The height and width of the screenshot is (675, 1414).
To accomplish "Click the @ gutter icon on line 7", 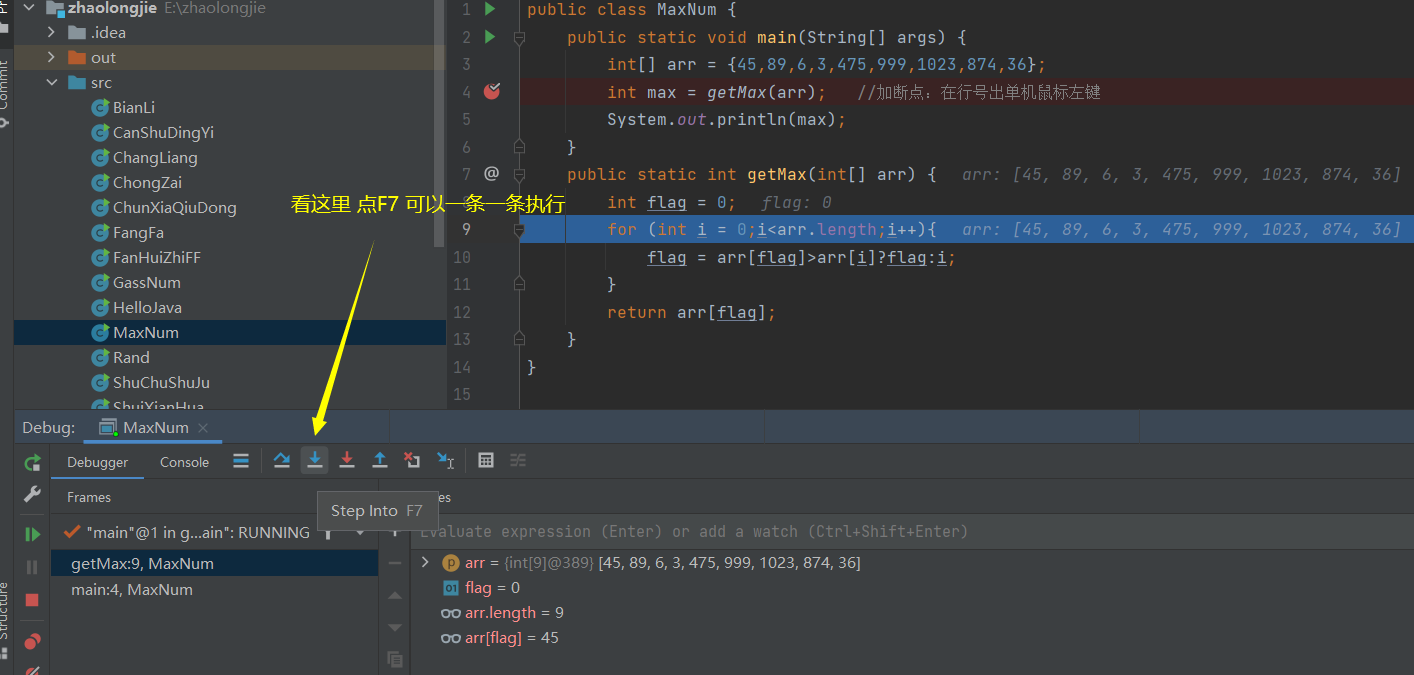I will coord(491,174).
